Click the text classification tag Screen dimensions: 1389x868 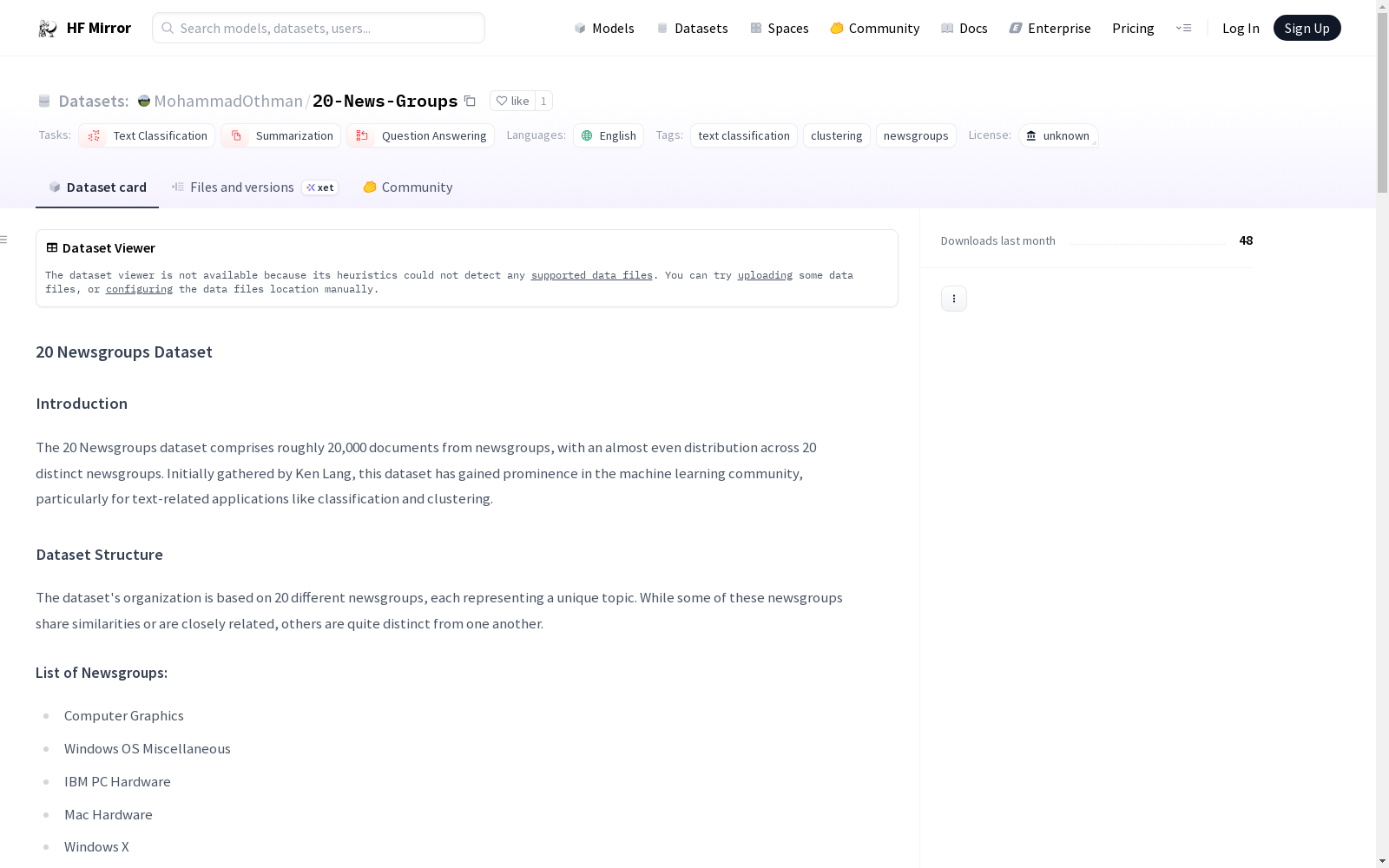tap(744, 135)
